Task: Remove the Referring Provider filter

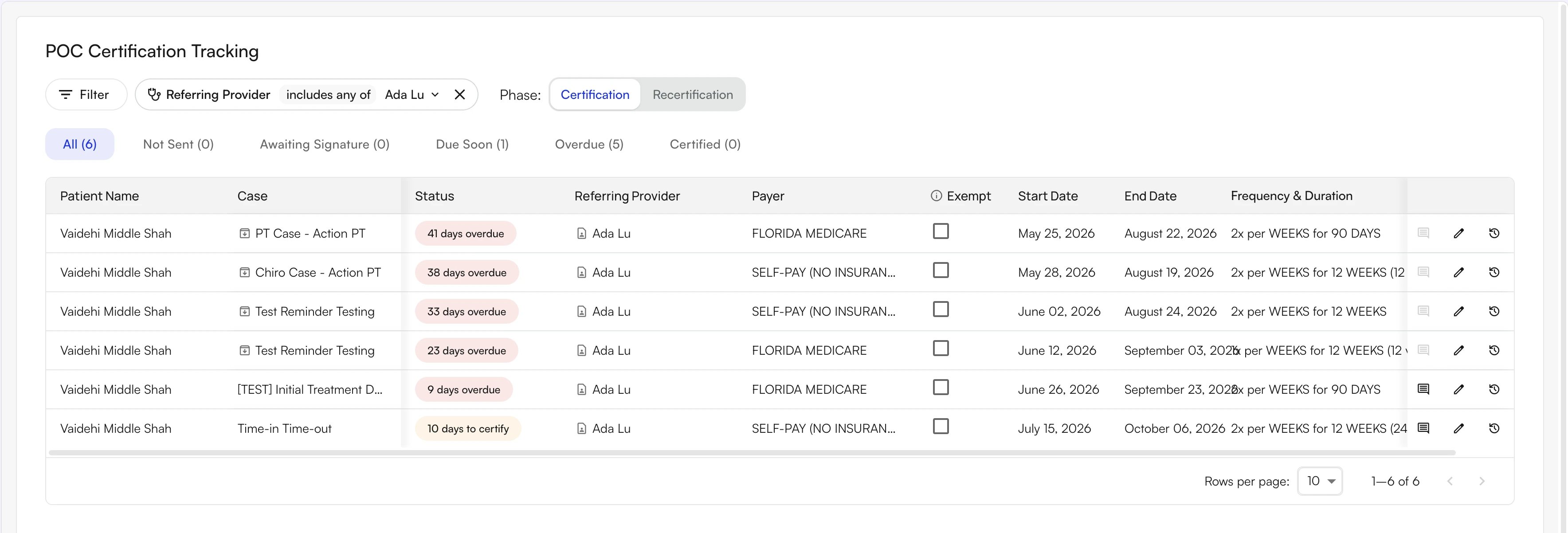Action: 459,94
